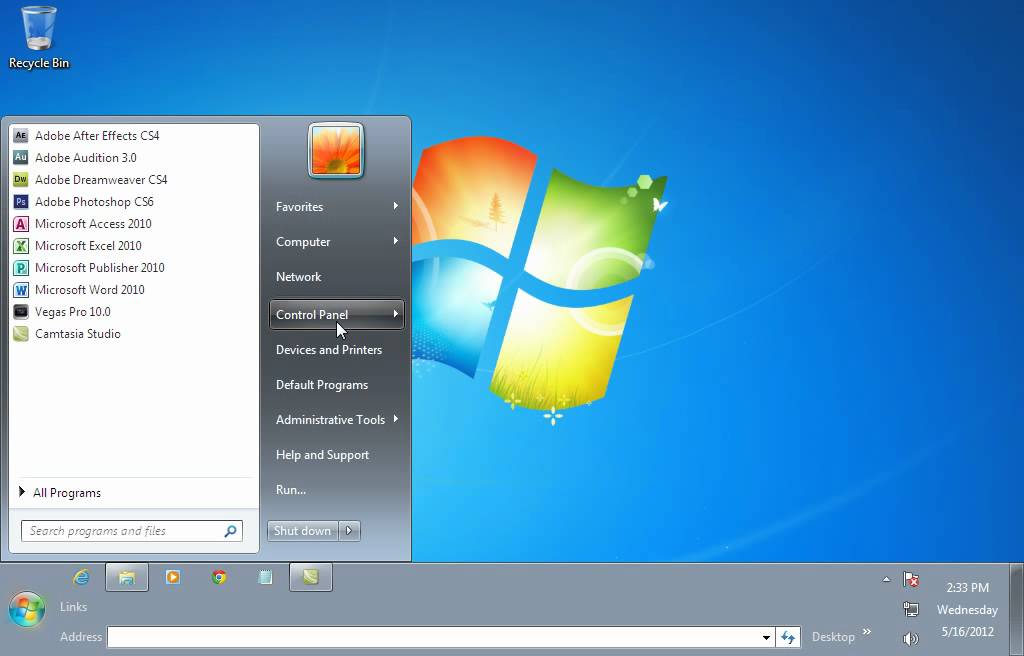This screenshot has height=656, width=1024.
Task: Open Windows Media Player from the taskbar
Action: tap(173, 577)
